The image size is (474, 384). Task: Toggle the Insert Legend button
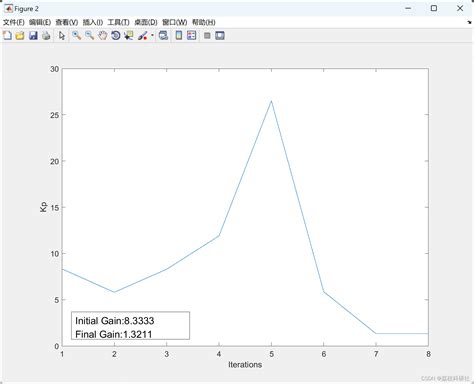point(192,35)
